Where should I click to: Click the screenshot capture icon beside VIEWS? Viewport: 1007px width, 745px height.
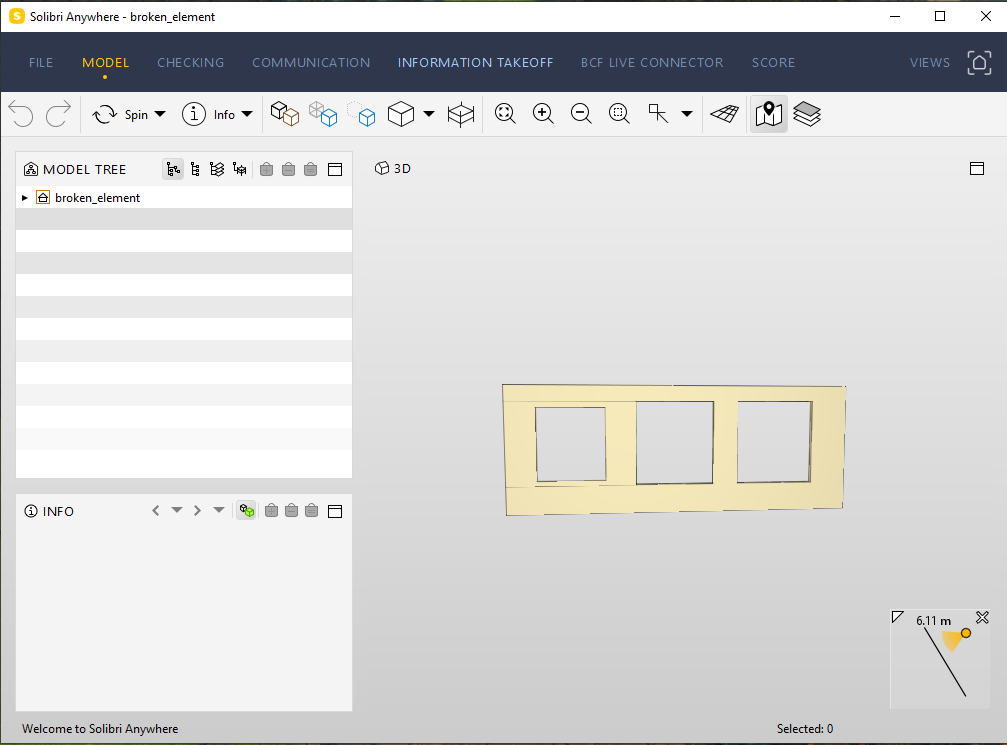979,62
